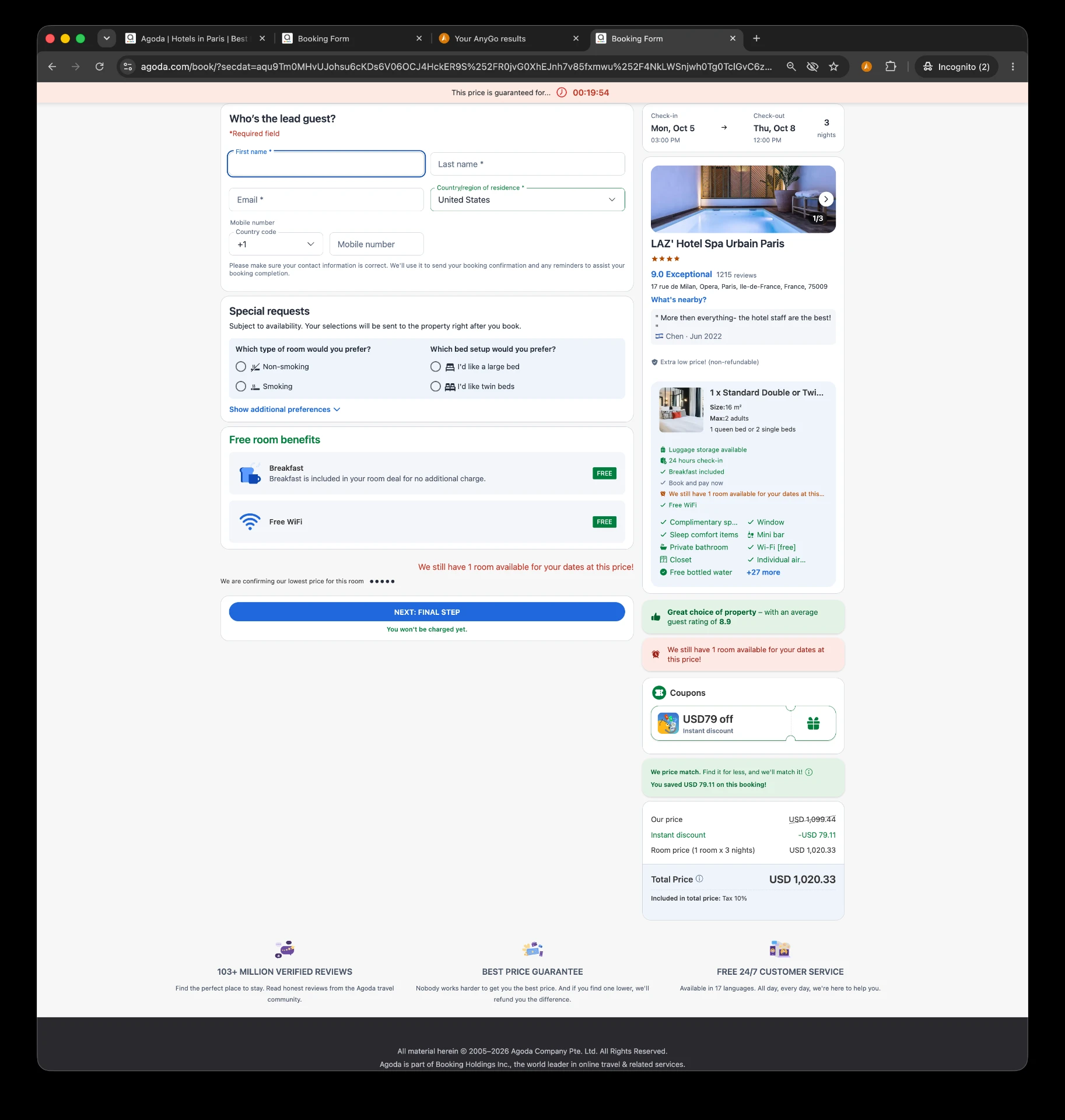Screen dimensions: 1065x1120
Task: Click the Free WiFi FREE badge
Action: 604,521
